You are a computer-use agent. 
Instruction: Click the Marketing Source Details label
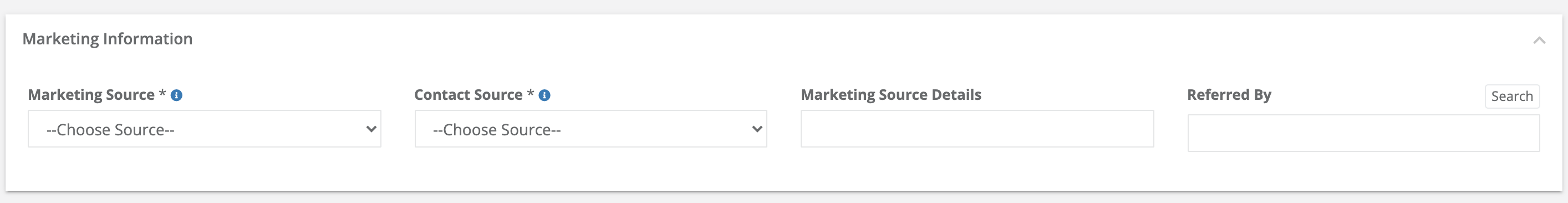(890, 94)
